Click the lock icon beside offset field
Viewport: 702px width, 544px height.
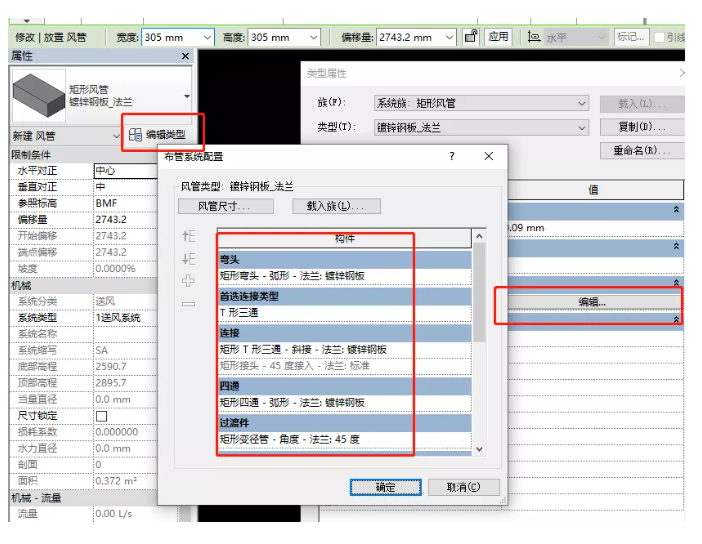pyautogui.click(x=471, y=36)
